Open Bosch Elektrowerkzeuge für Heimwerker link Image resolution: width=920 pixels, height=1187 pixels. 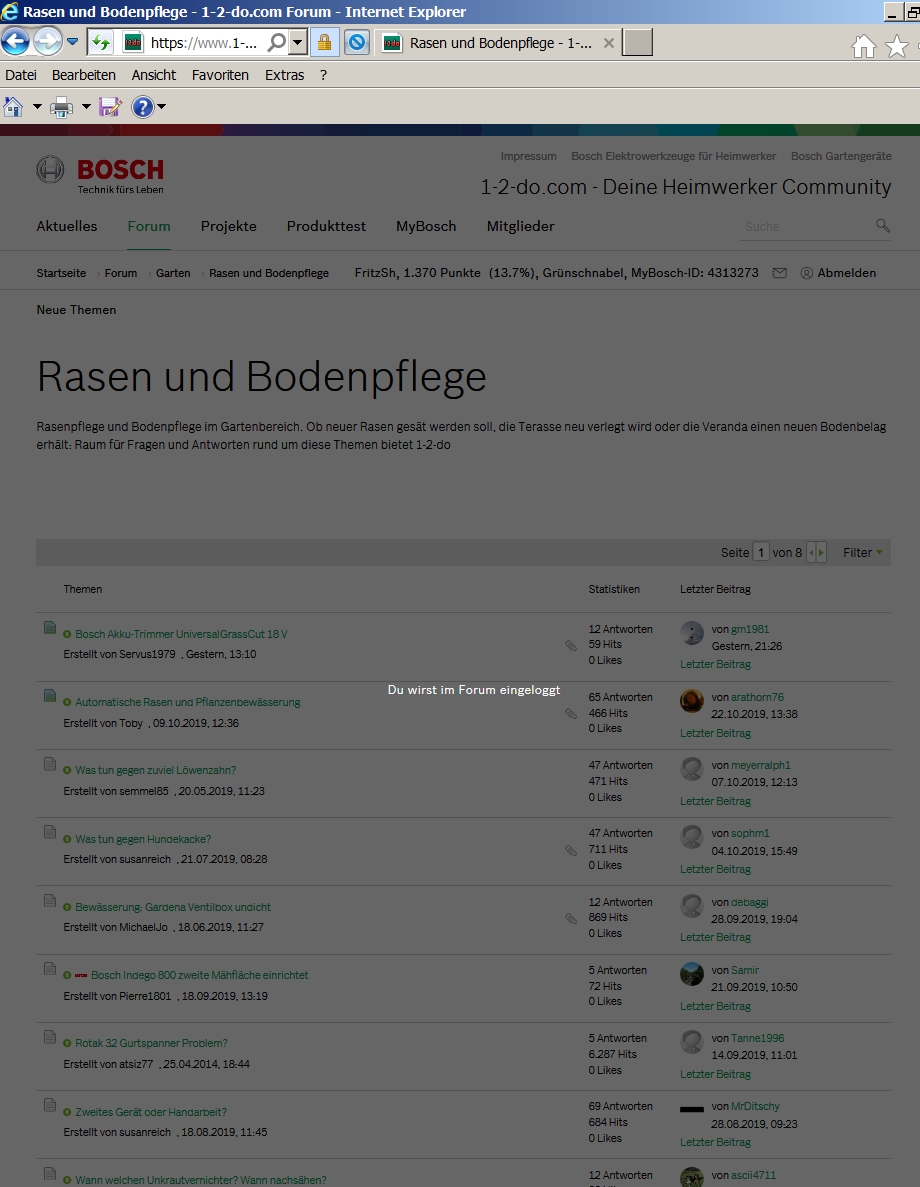(674, 156)
